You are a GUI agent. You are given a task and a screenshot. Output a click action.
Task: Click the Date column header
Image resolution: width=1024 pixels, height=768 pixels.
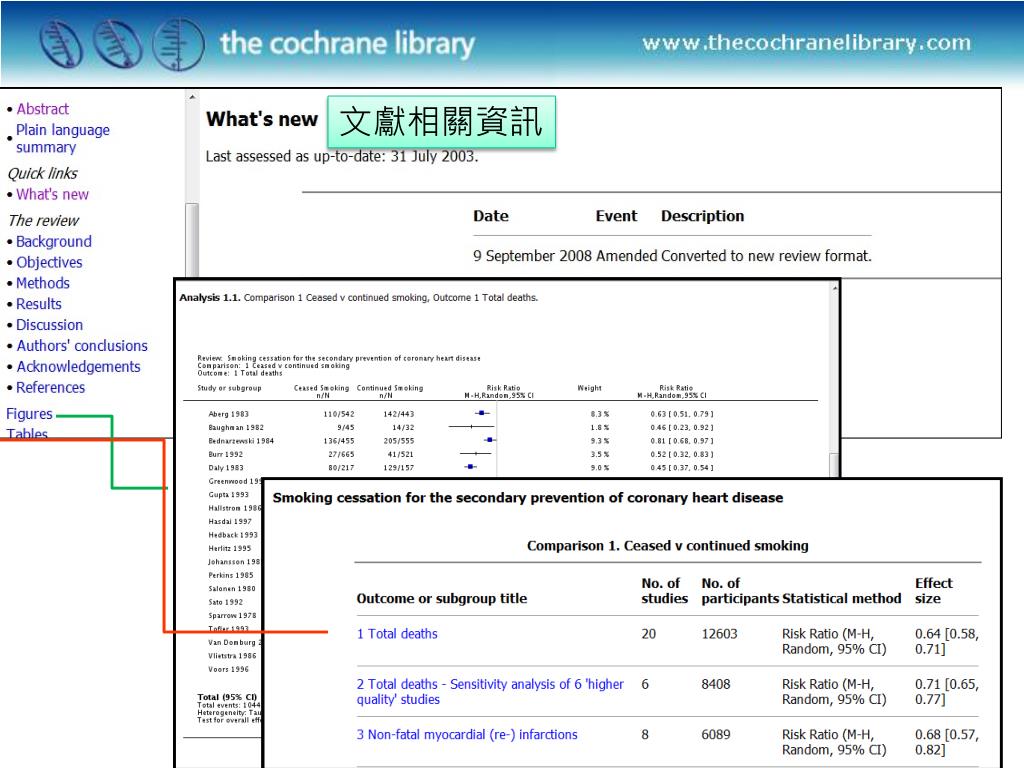click(490, 216)
